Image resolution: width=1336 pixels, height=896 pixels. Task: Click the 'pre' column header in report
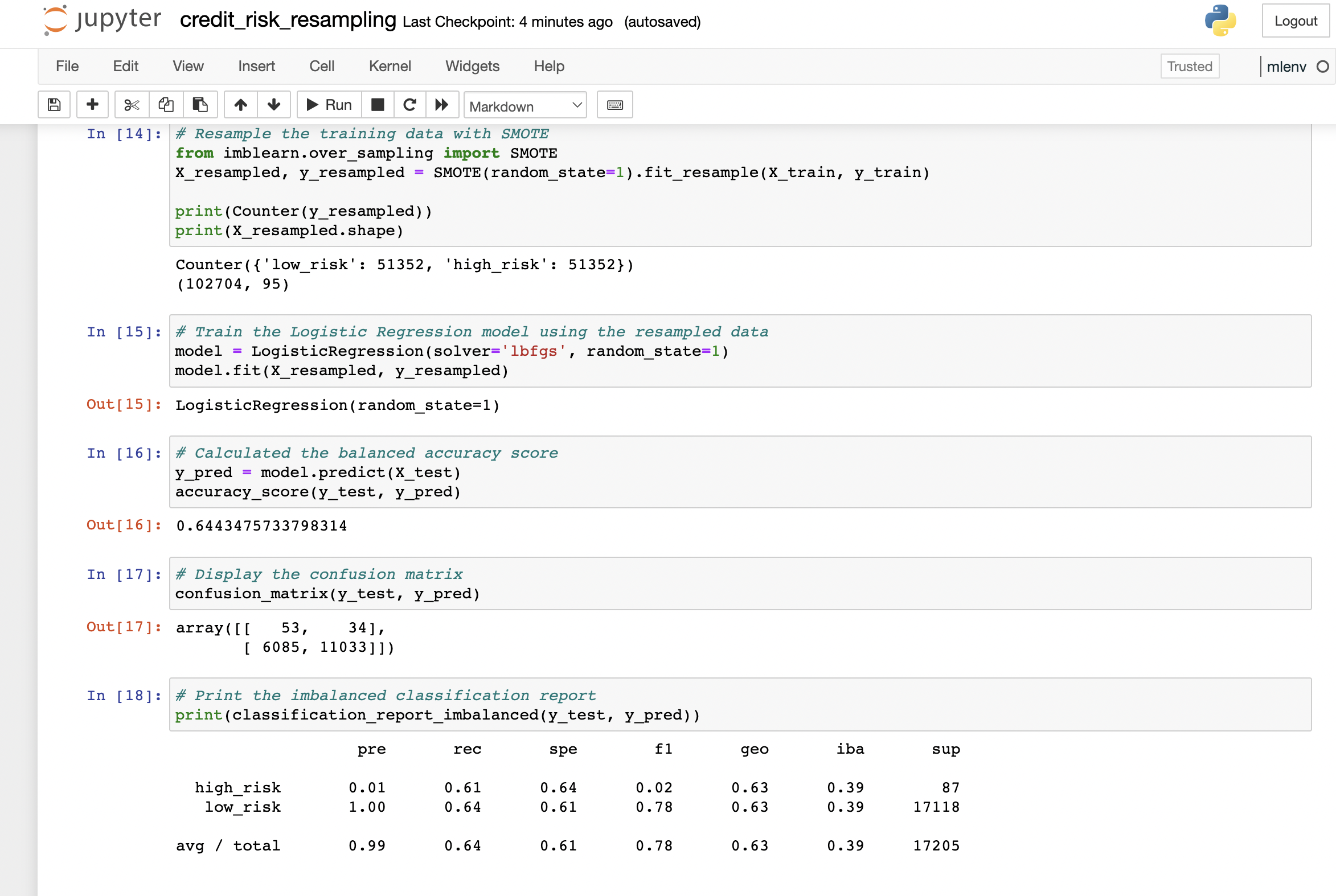(x=372, y=750)
